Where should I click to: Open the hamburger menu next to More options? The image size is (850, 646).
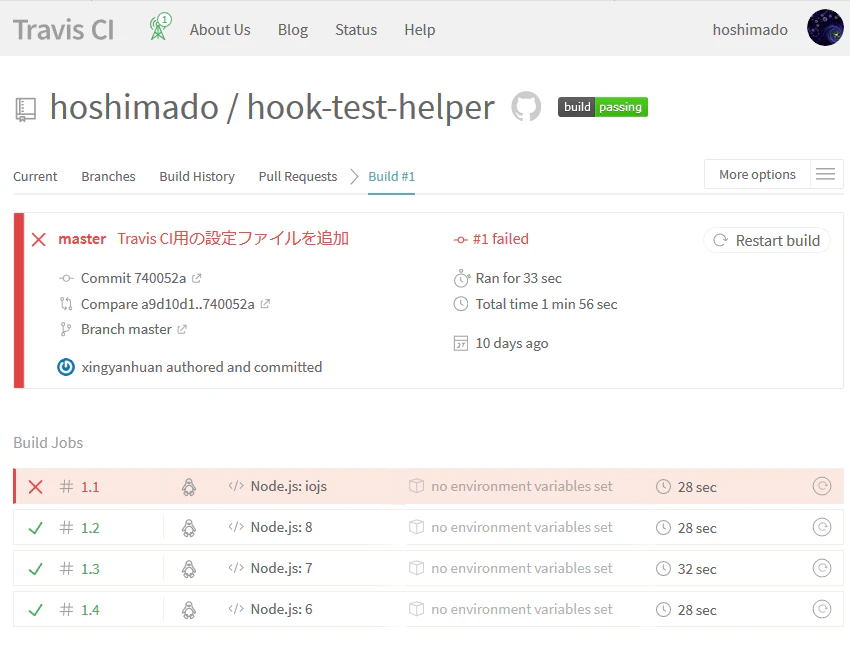(x=826, y=174)
